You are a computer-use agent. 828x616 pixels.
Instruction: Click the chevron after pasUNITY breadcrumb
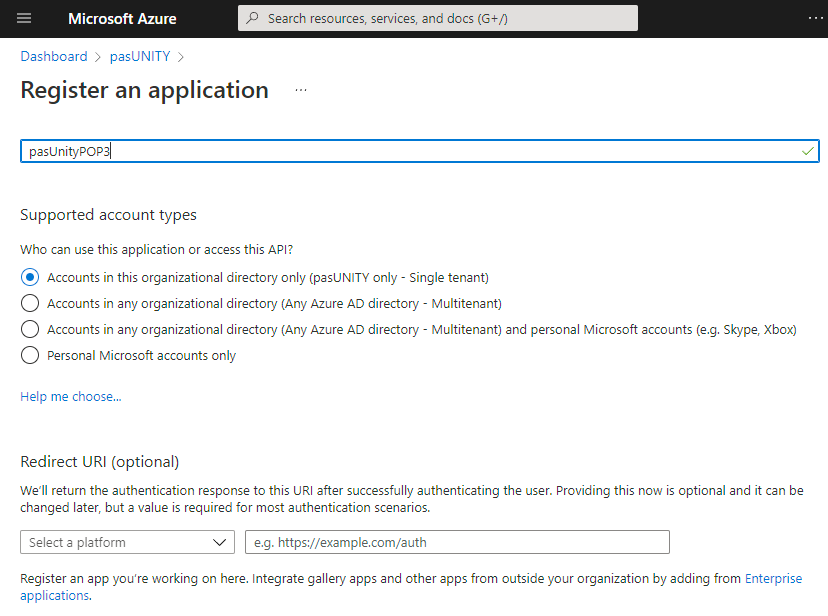pos(181,57)
